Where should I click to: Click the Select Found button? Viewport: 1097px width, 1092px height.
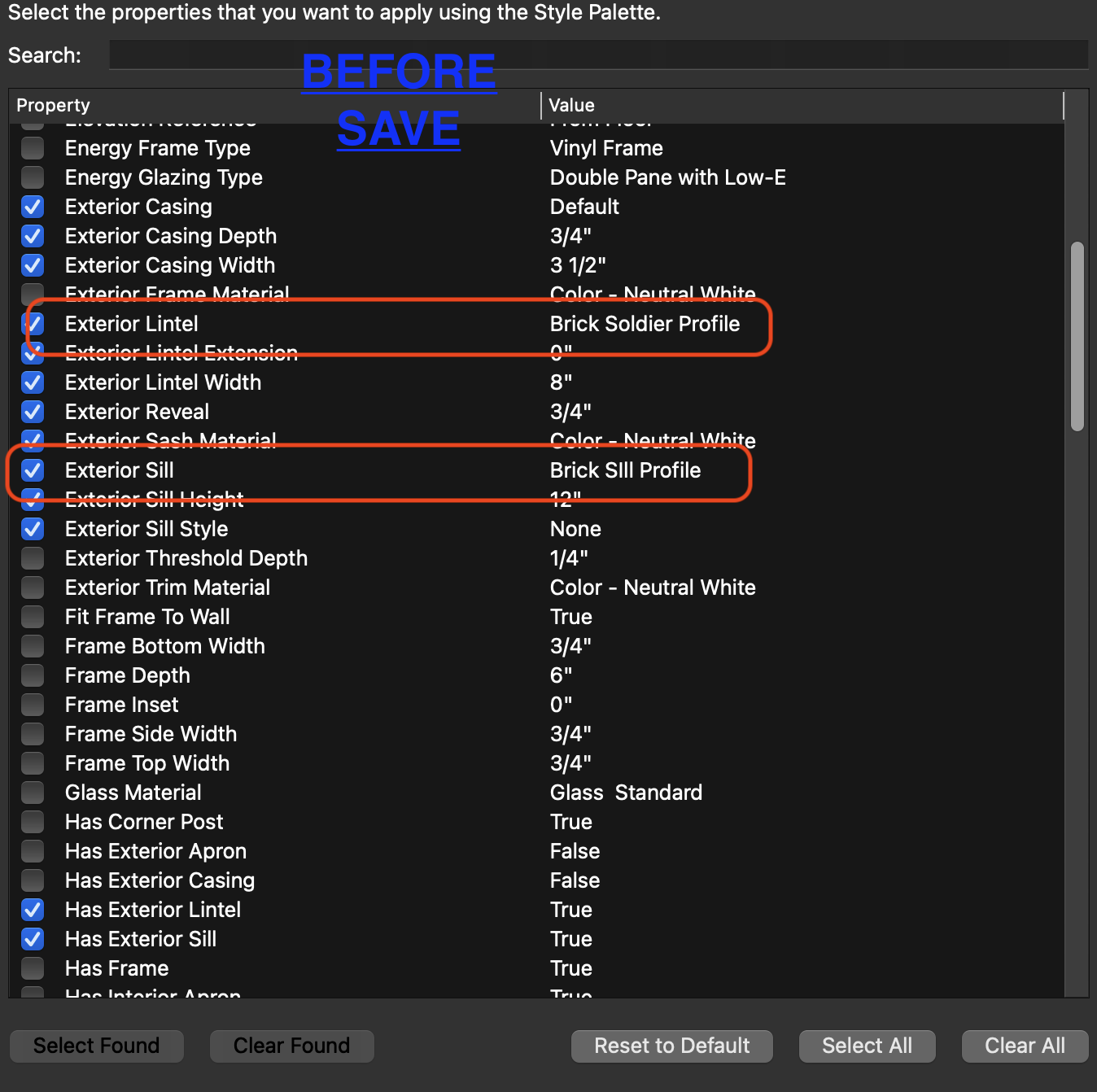coord(97,1046)
